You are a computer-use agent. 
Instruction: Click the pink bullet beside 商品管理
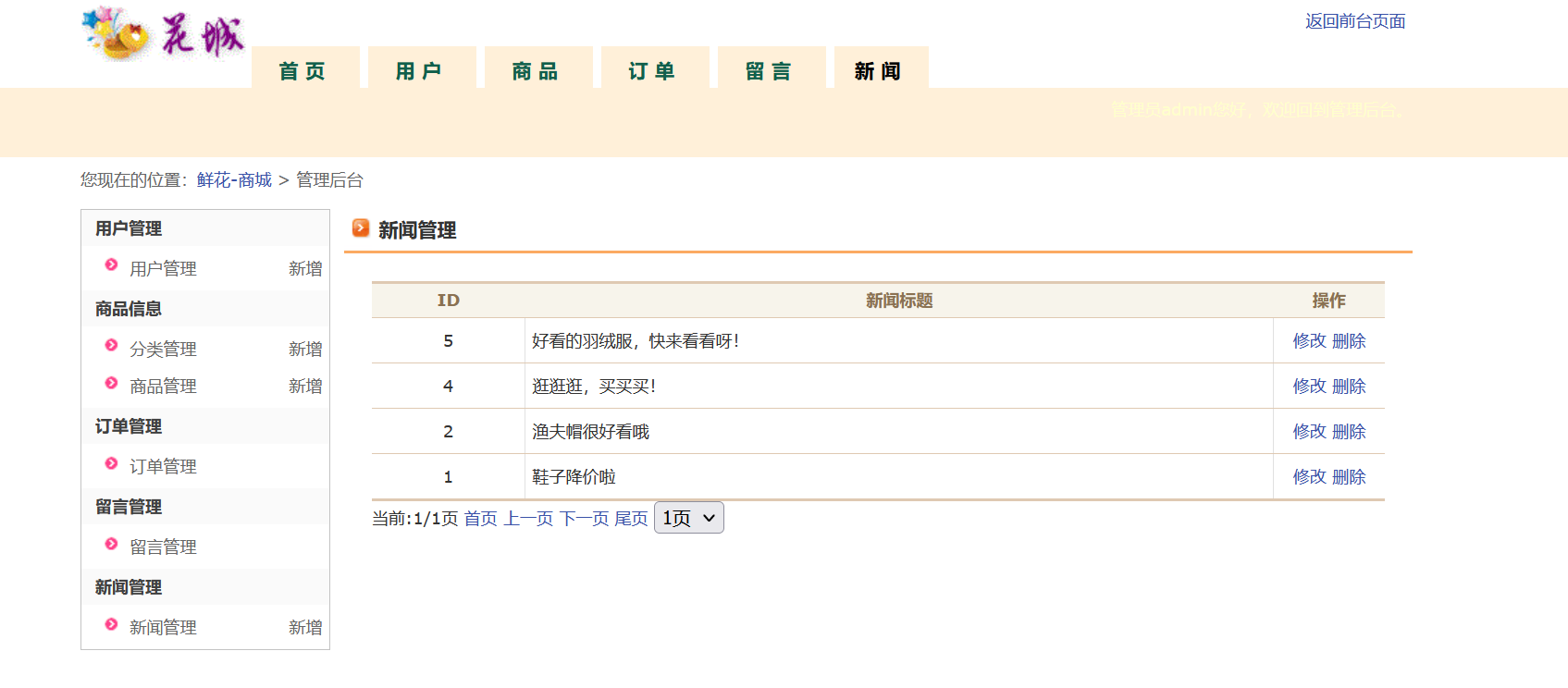click(x=111, y=383)
